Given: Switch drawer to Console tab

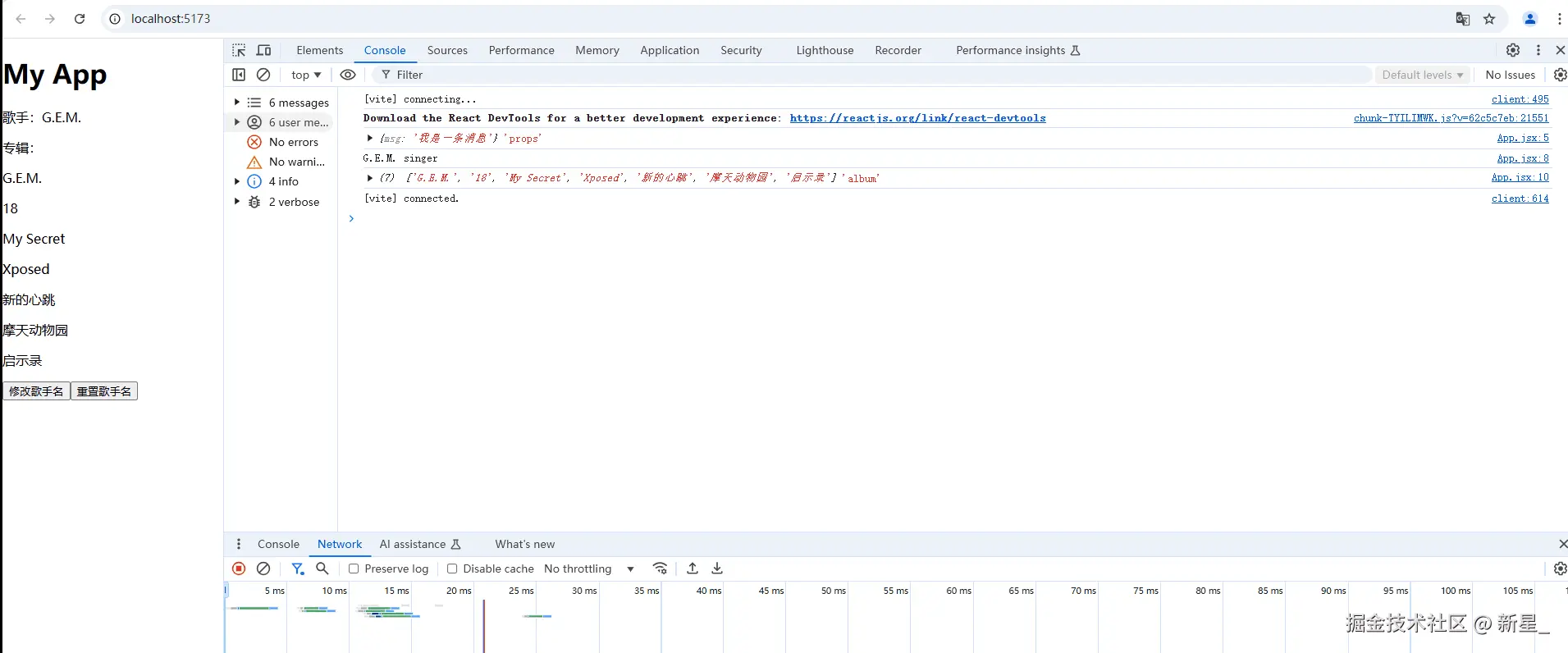Looking at the screenshot, I should click(x=278, y=544).
